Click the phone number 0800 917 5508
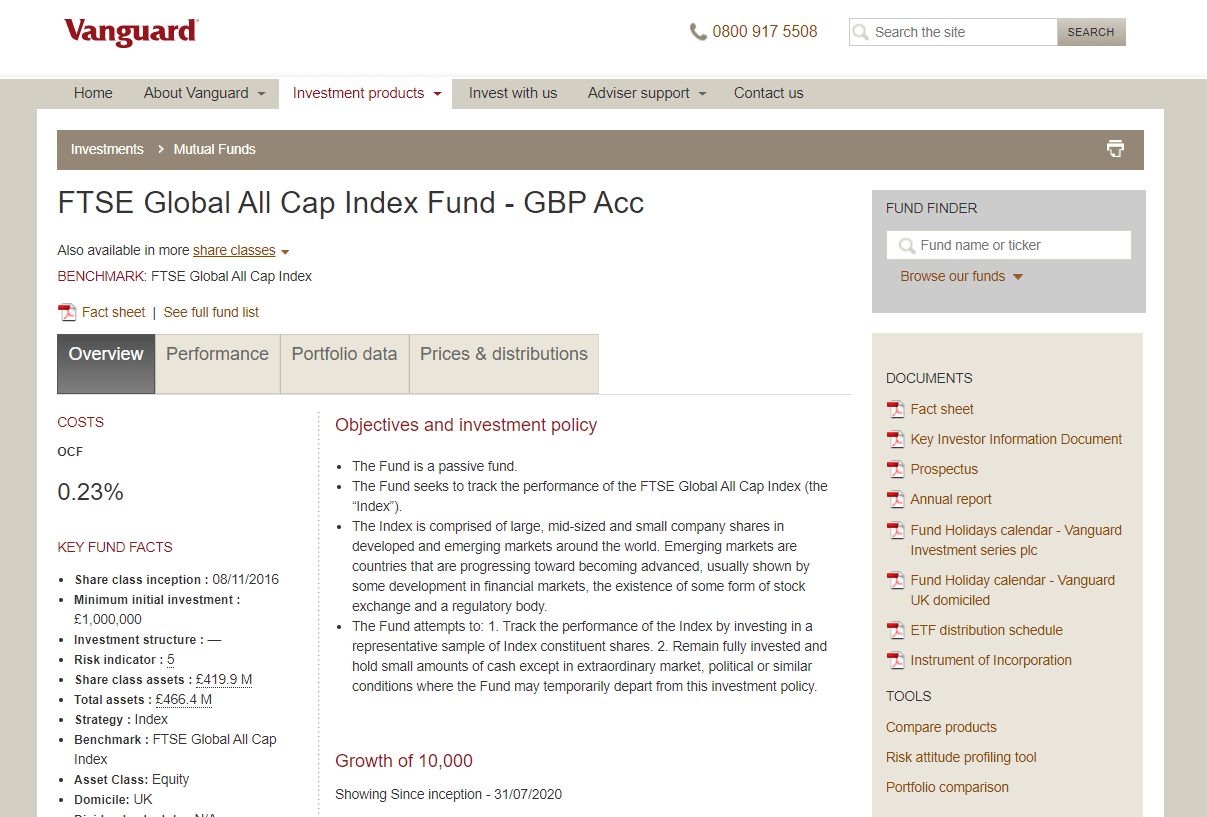Screen dimensions: 1207x817 pyautogui.click(x=765, y=32)
